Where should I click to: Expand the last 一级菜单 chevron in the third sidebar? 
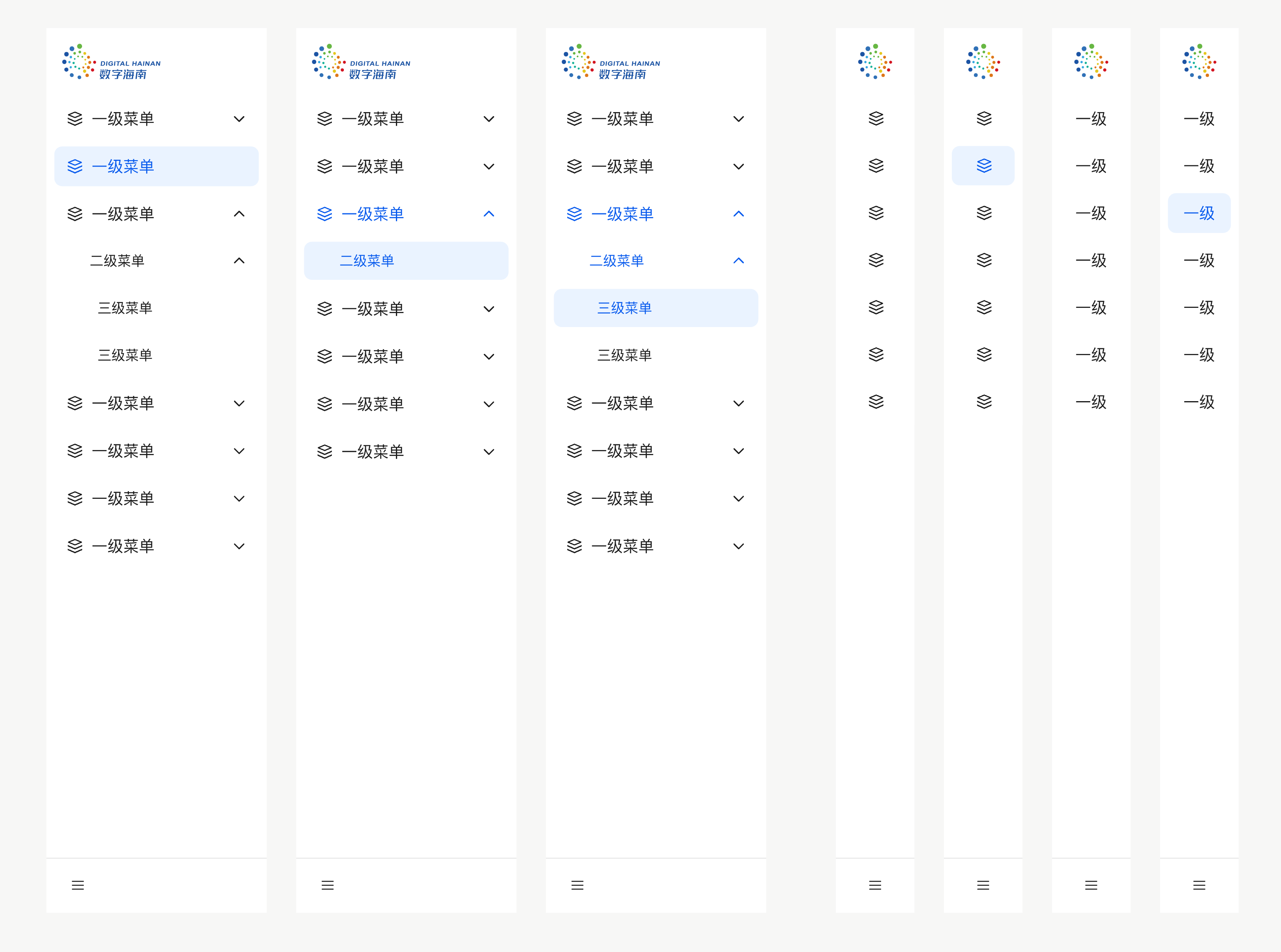click(x=739, y=546)
